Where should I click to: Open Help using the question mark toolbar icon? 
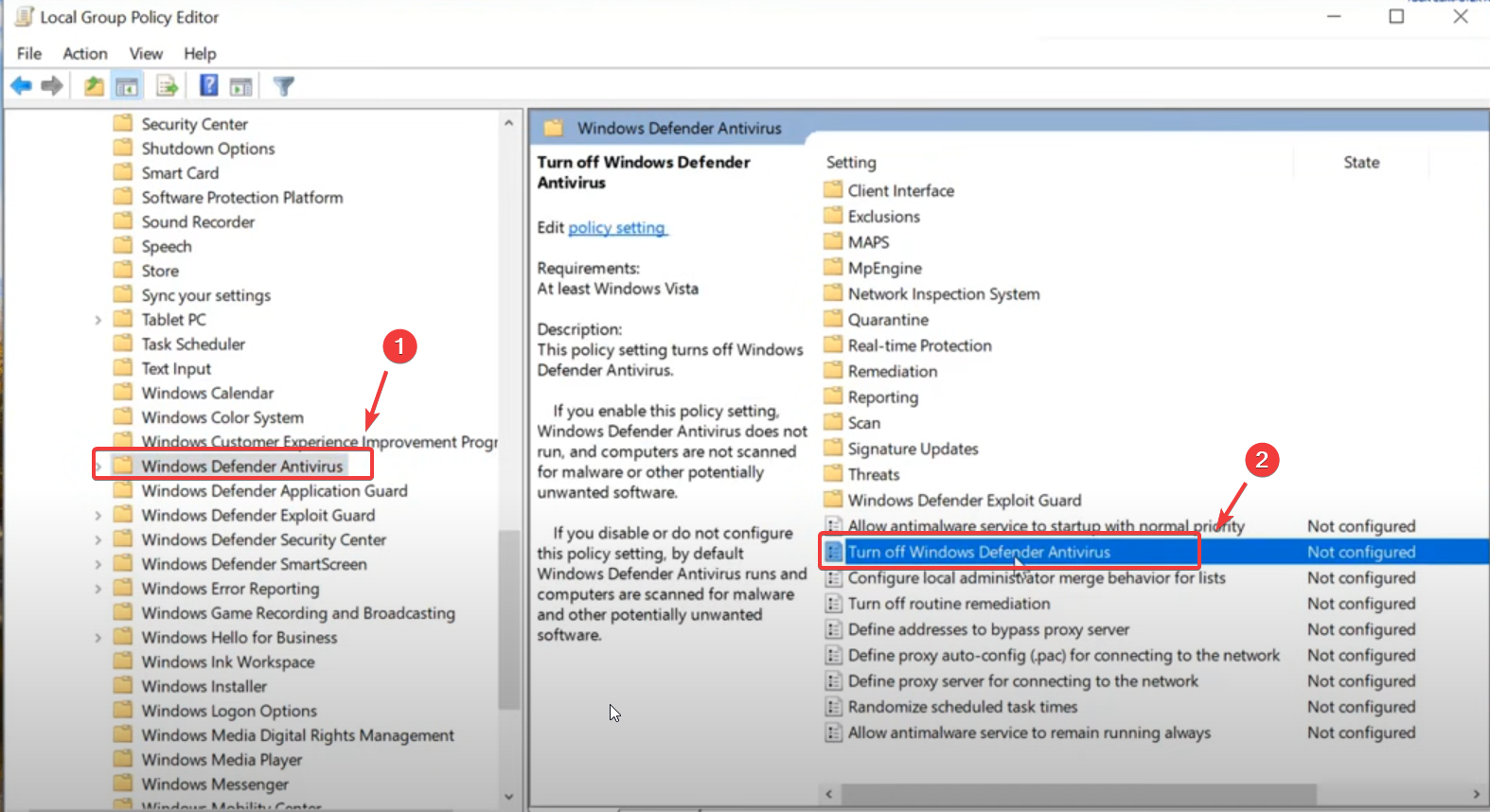tap(209, 86)
